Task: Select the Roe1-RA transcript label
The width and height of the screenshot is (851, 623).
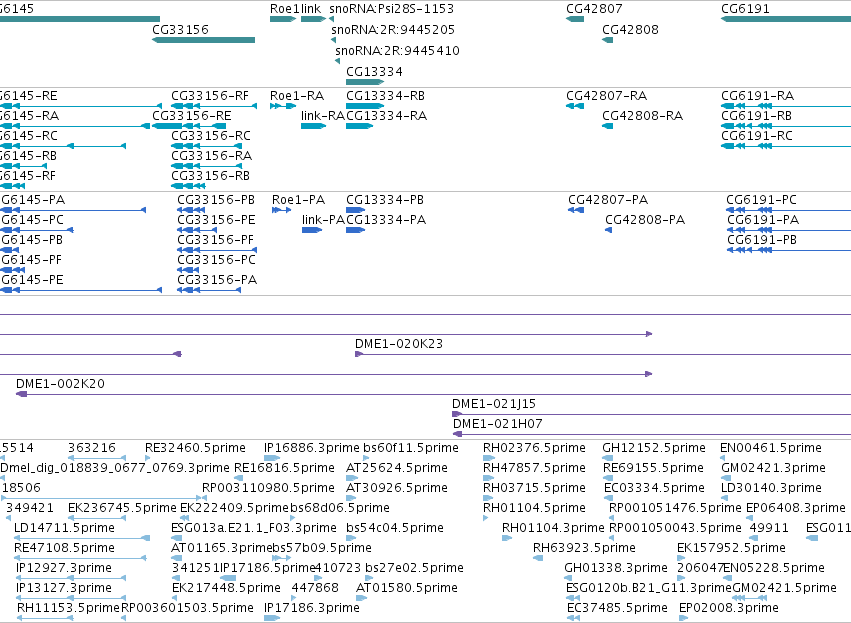Action: (x=297, y=96)
